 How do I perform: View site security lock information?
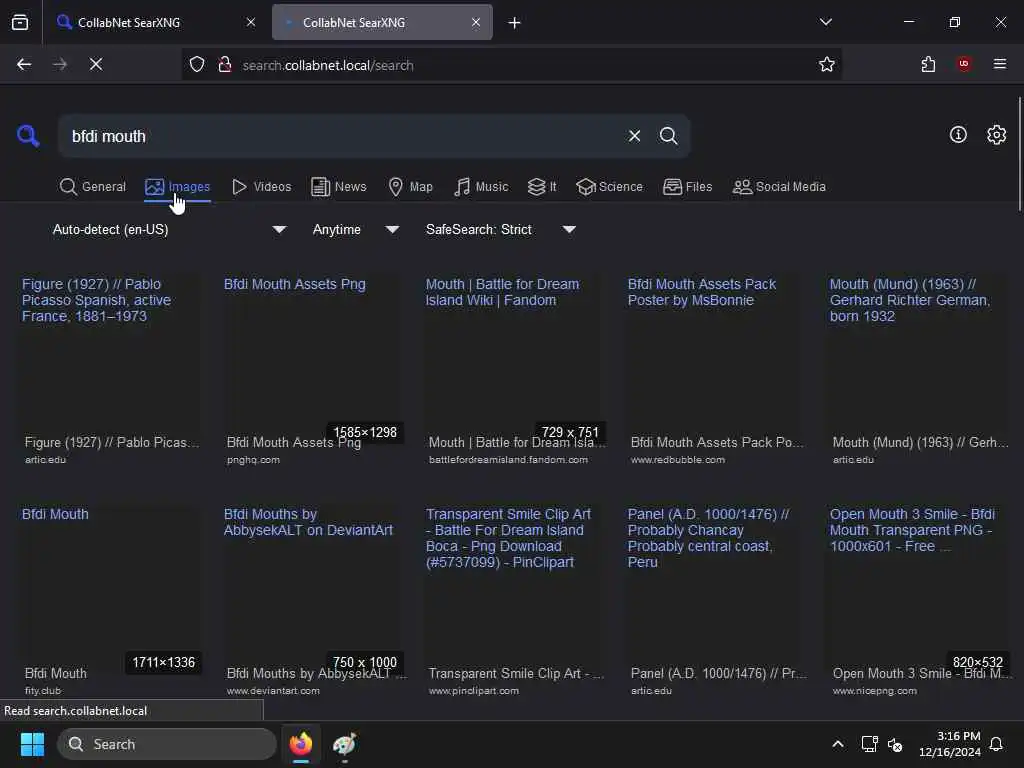pos(225,65)
